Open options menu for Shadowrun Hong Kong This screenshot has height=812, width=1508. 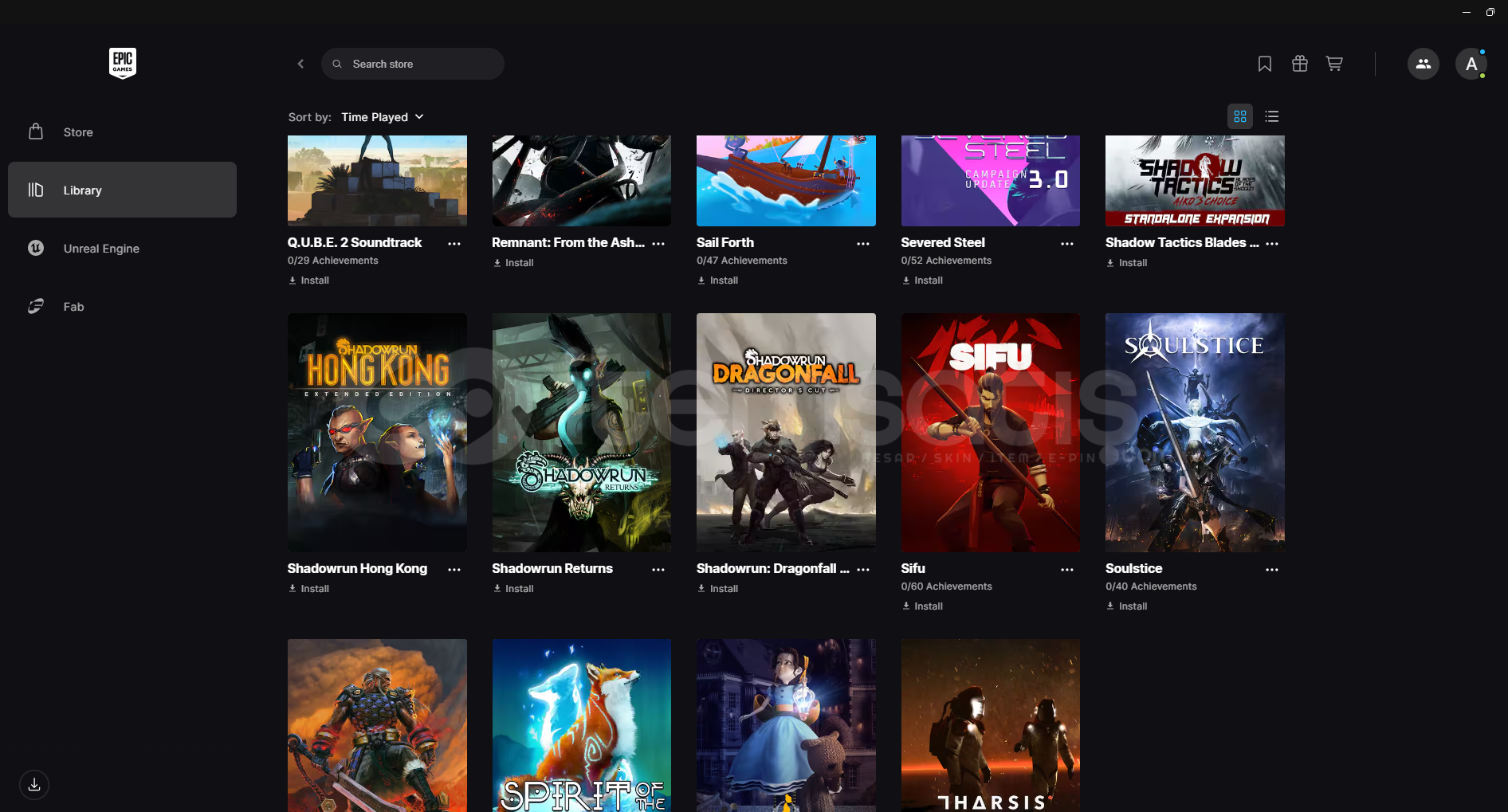(454, 570)
